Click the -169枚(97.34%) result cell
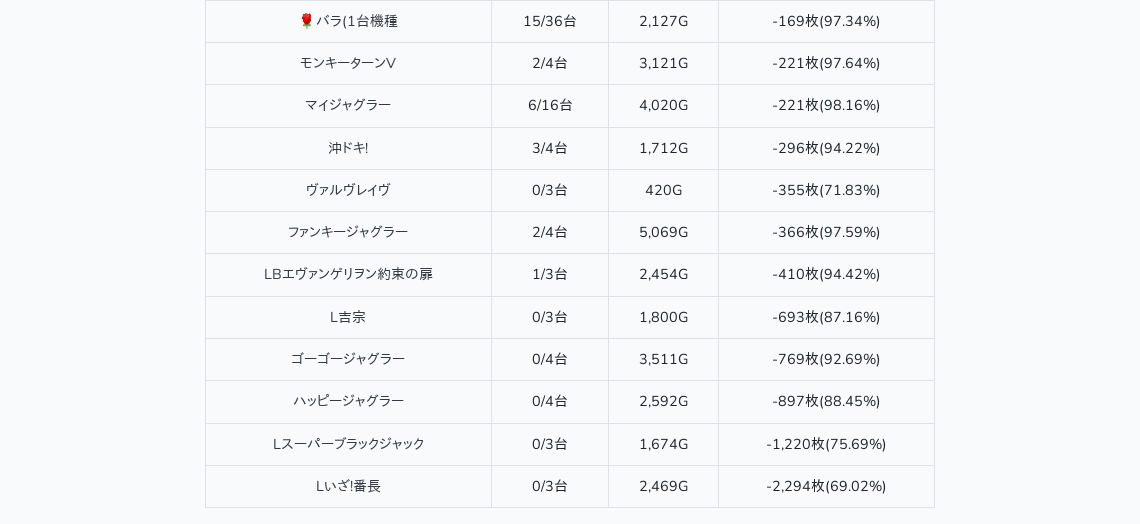1140x524 pixels. 826,21
